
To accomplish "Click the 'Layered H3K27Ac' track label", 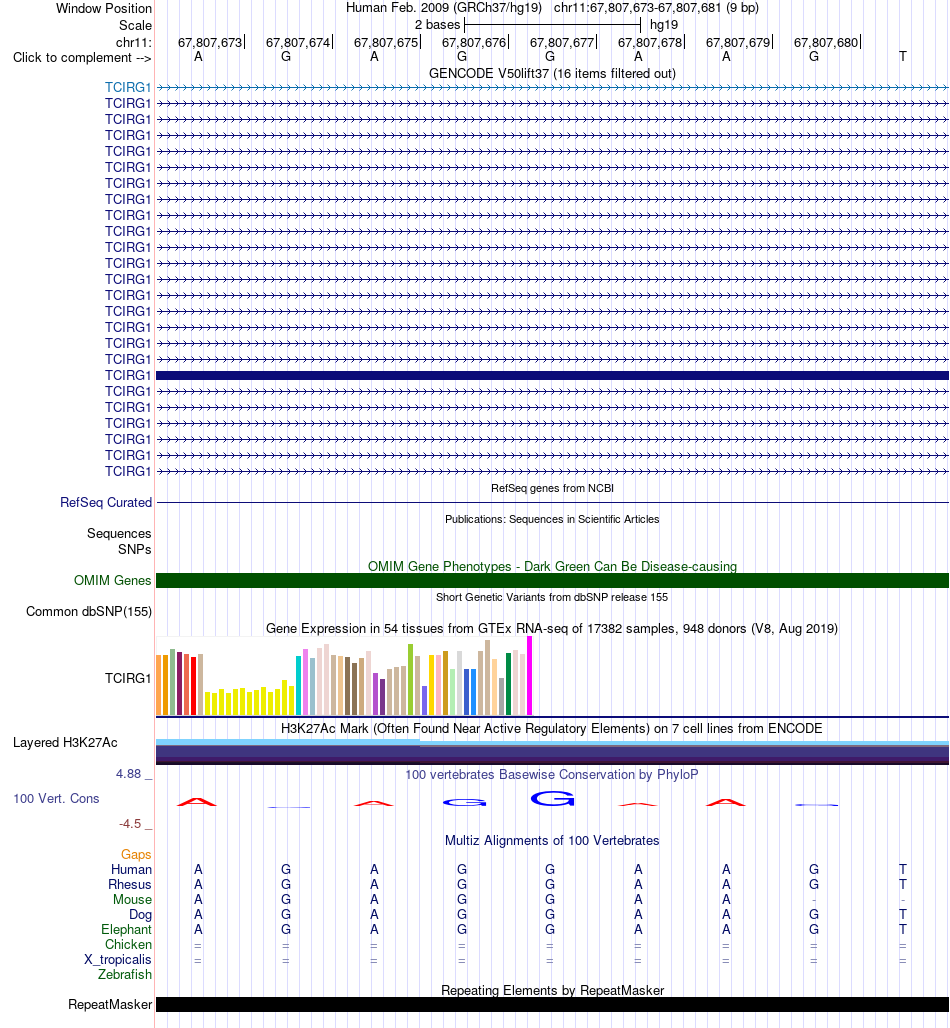I will [65, 743].
